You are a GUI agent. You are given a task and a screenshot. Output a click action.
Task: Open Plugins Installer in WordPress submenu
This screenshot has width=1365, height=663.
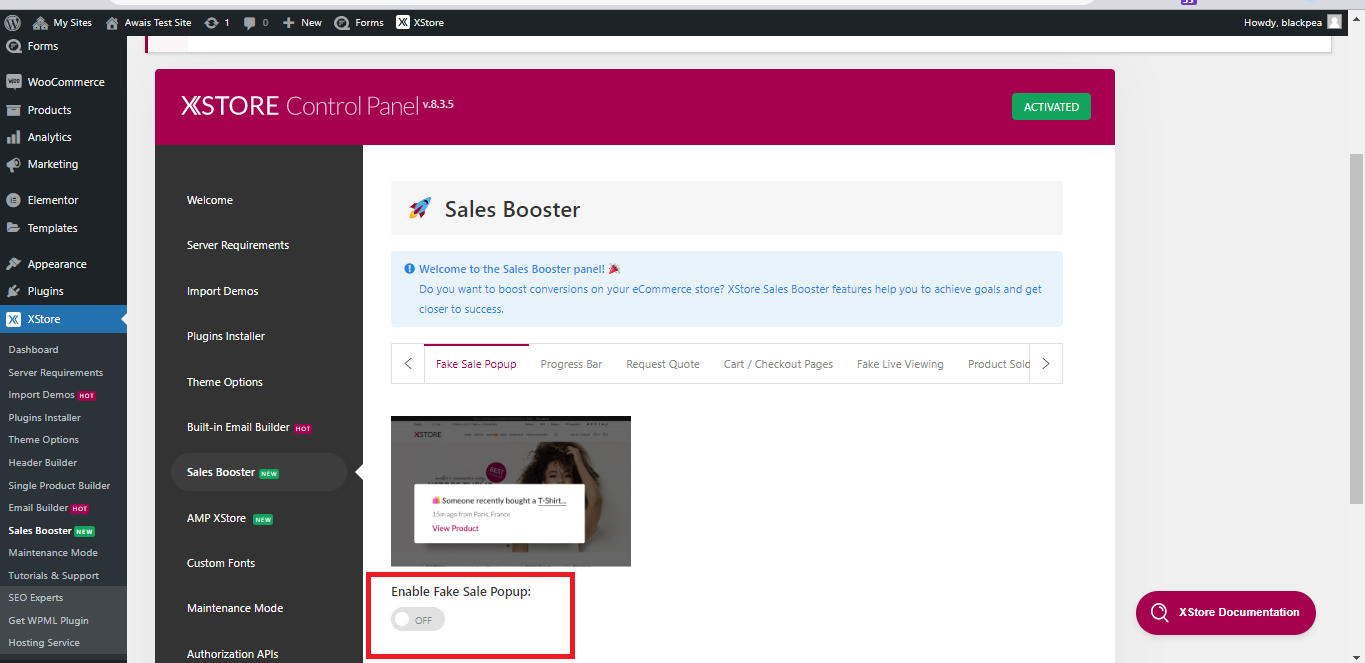[x=44, y=418]
